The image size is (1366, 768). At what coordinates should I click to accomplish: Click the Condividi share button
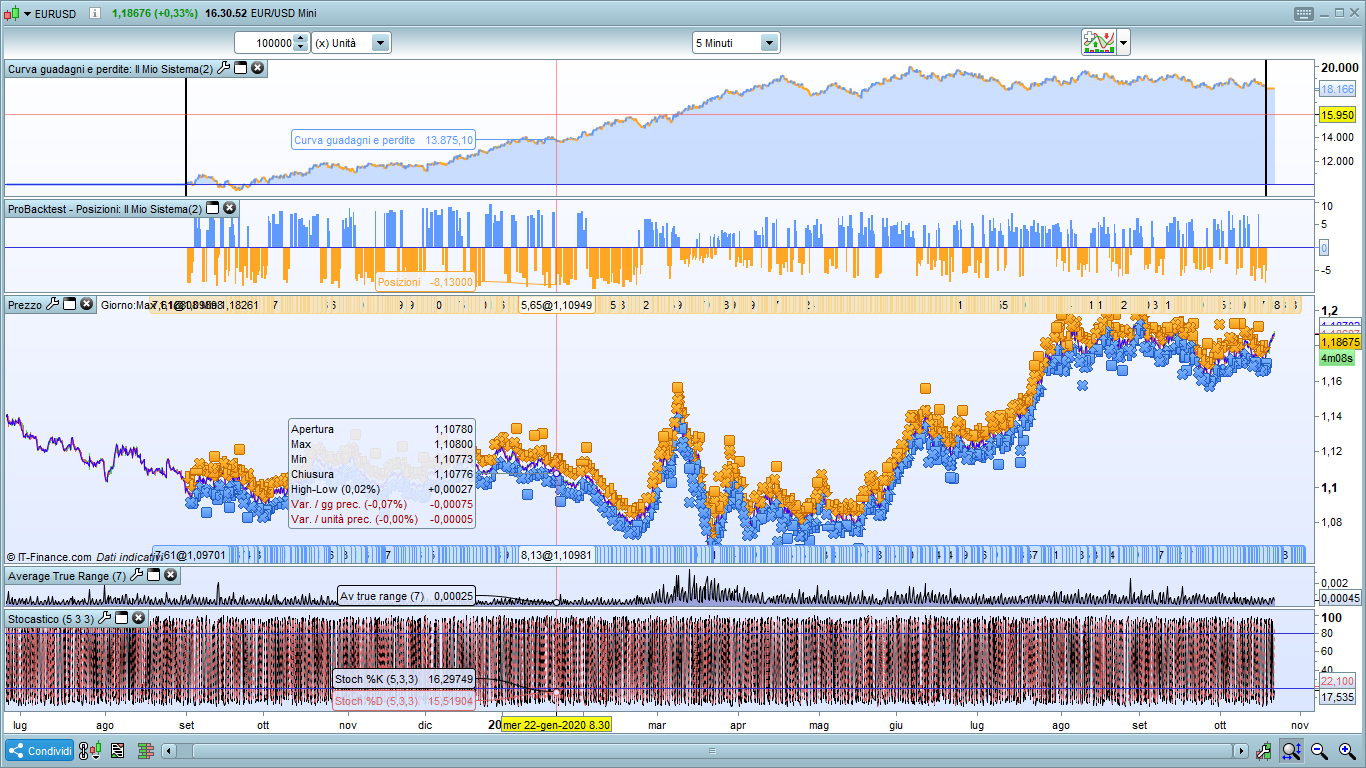pyautogui.click(x=40, y=750)
